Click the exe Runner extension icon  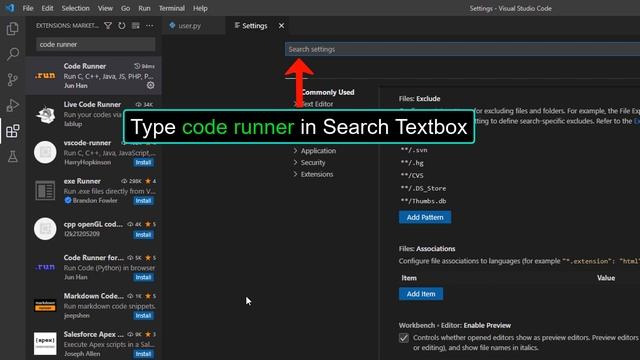(45, 191)
